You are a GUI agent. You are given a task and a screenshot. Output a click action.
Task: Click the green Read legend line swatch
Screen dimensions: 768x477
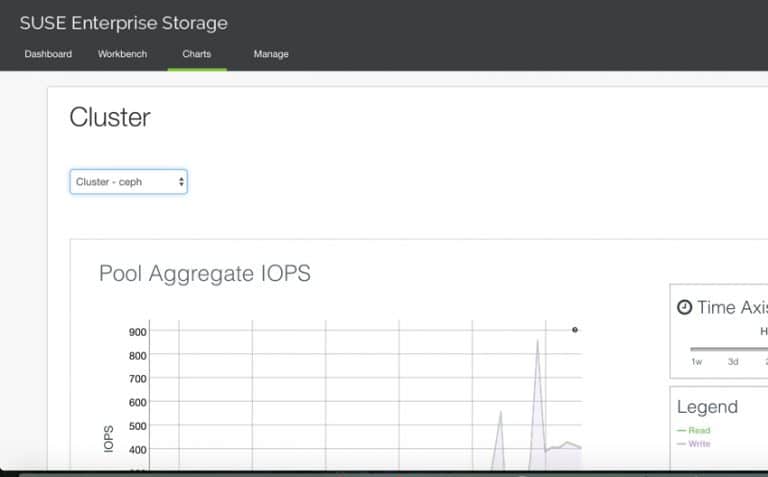[x=681, y=430]
